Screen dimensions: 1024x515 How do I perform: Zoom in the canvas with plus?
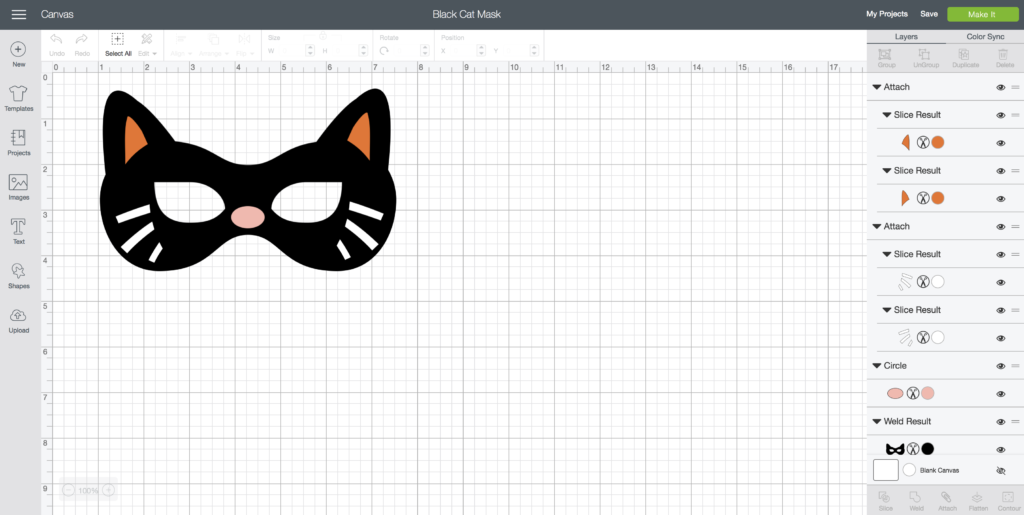click(109, 490)
